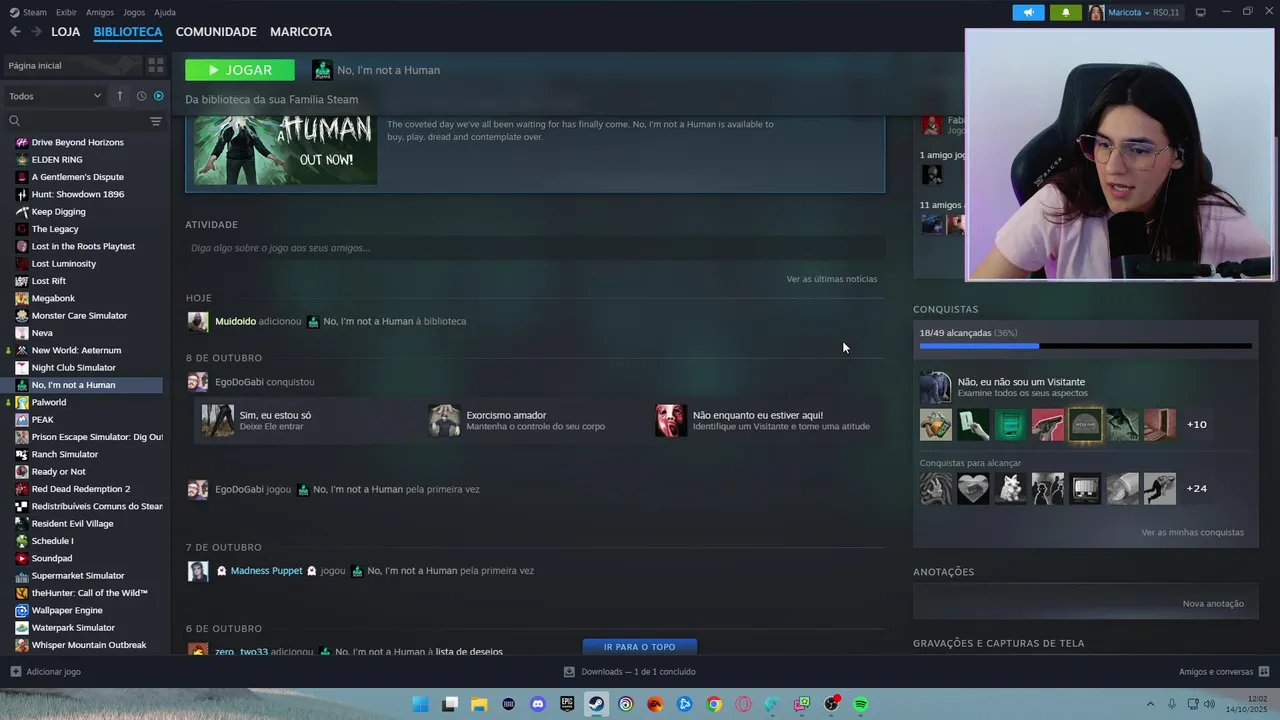Image resolution: width=1280 pixels, height=720 pixels.
Task: Select Hunt: Showdown 1896 in library
Action: point(78,194)
